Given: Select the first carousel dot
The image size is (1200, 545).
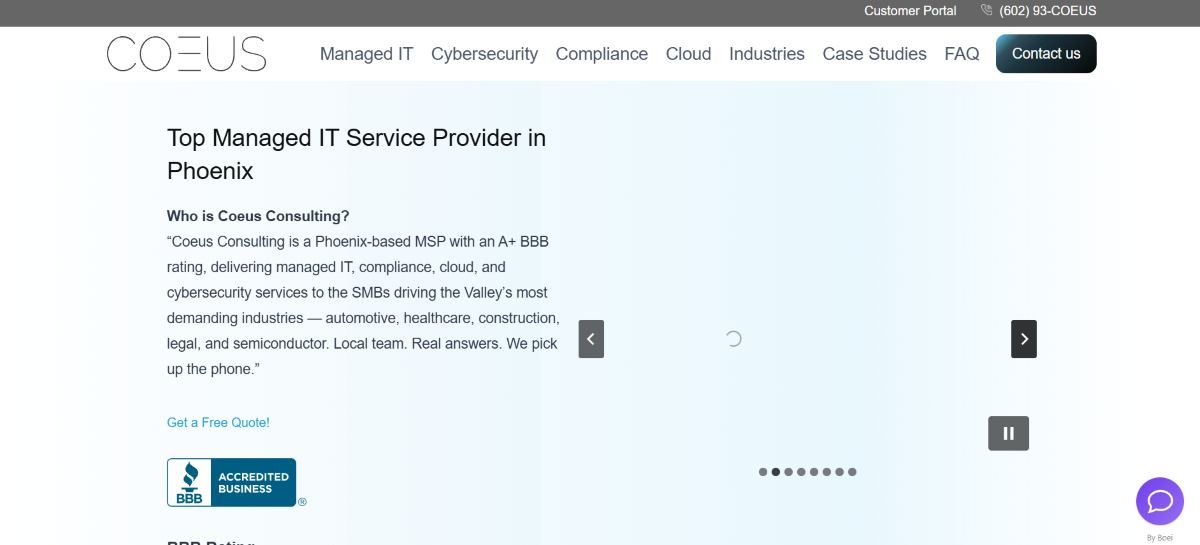Looking at the screenshot, I should pyautogui.click(x=763, y=472).
